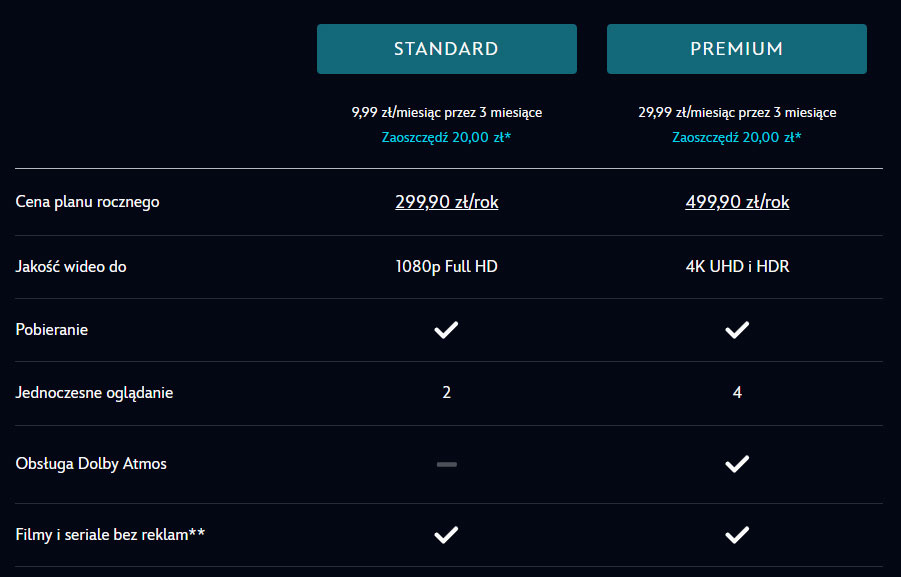The image size is (901, 577).
Task: Click Standard's Zaoszczędź 20,00 zł* offer text
Action: [446, 137]
